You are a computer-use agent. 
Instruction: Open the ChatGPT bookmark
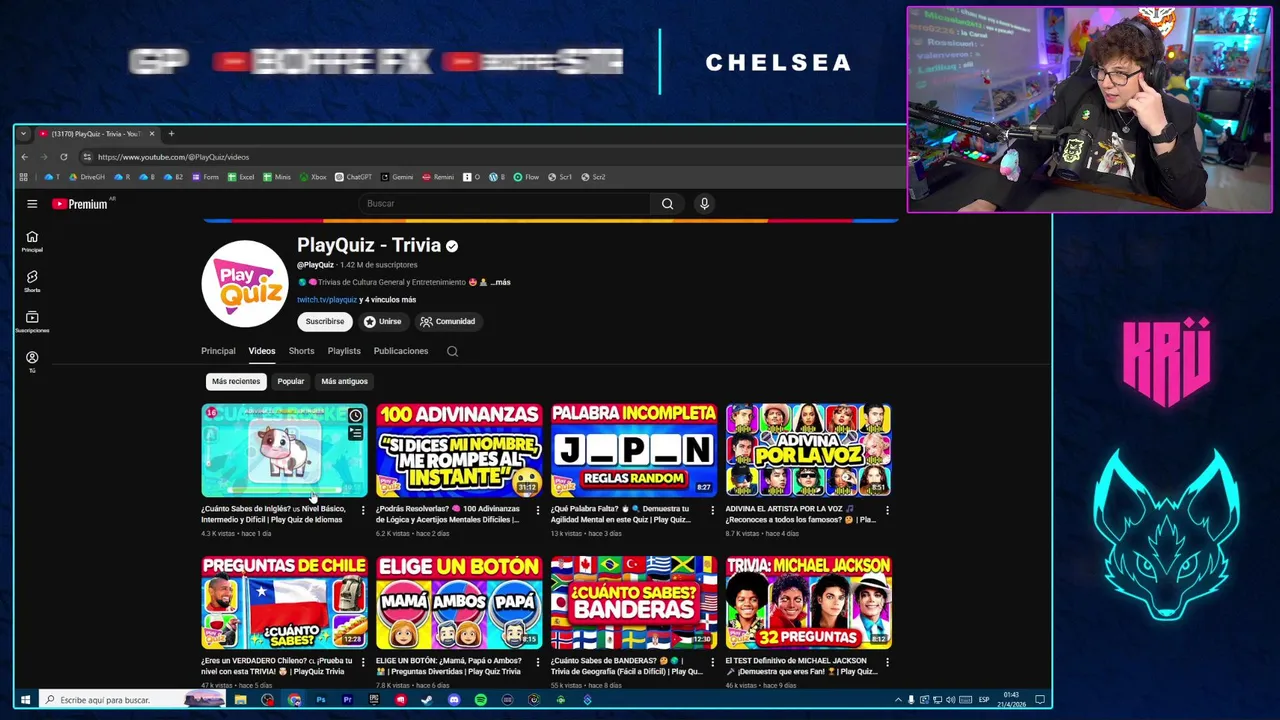[353, 177]
